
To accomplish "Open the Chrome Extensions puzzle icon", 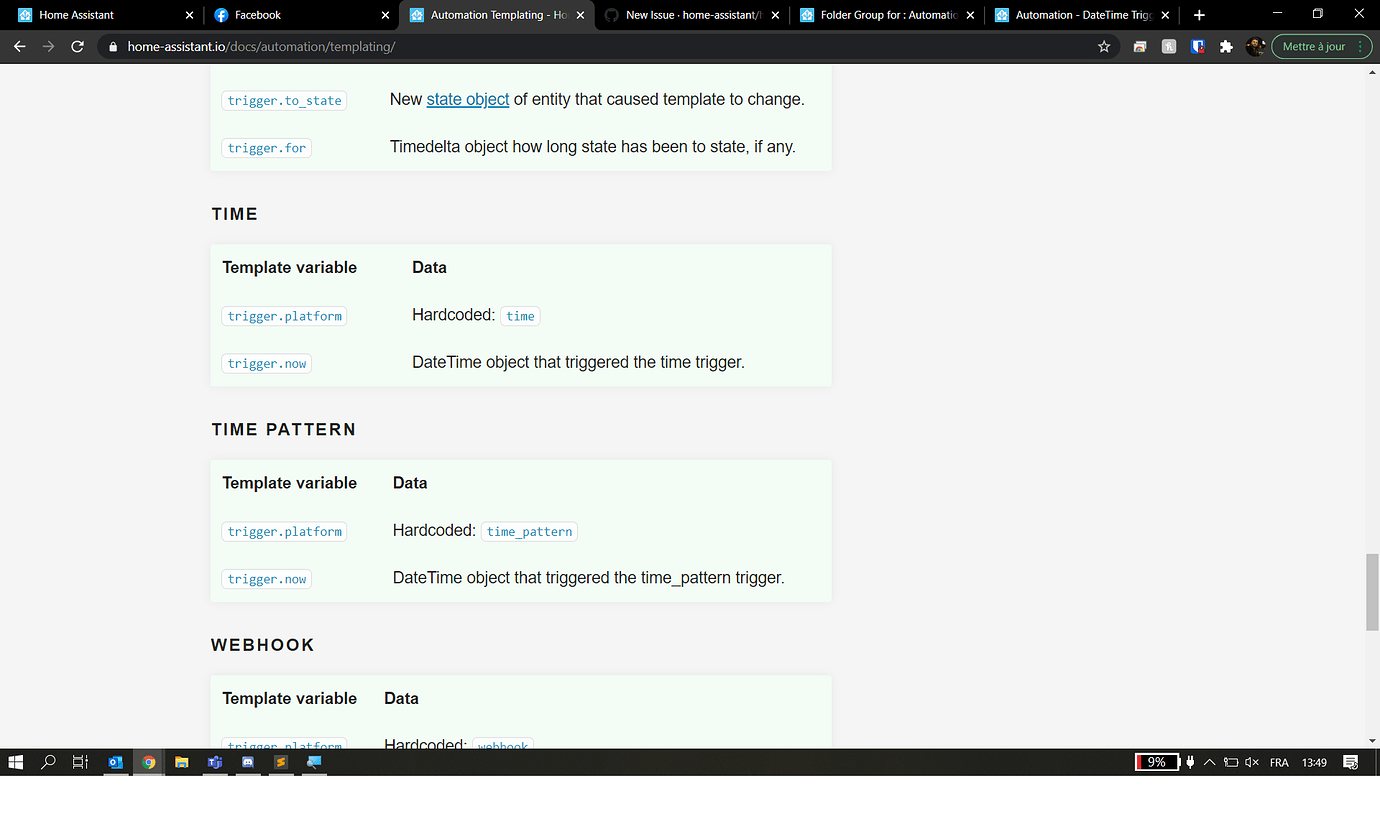I will (x=1226, y=47).
